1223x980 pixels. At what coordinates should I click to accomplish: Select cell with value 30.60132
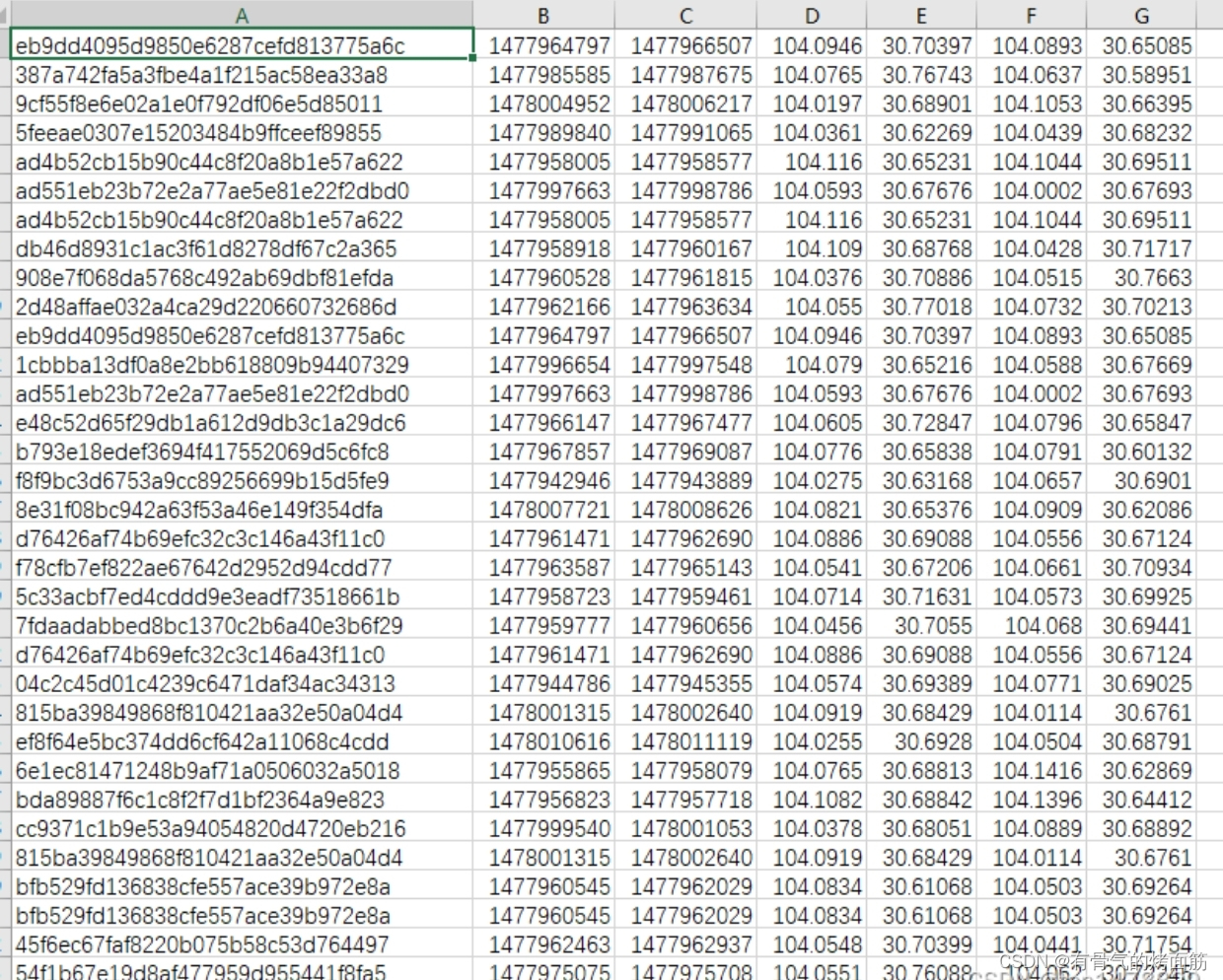[1141, 452]
